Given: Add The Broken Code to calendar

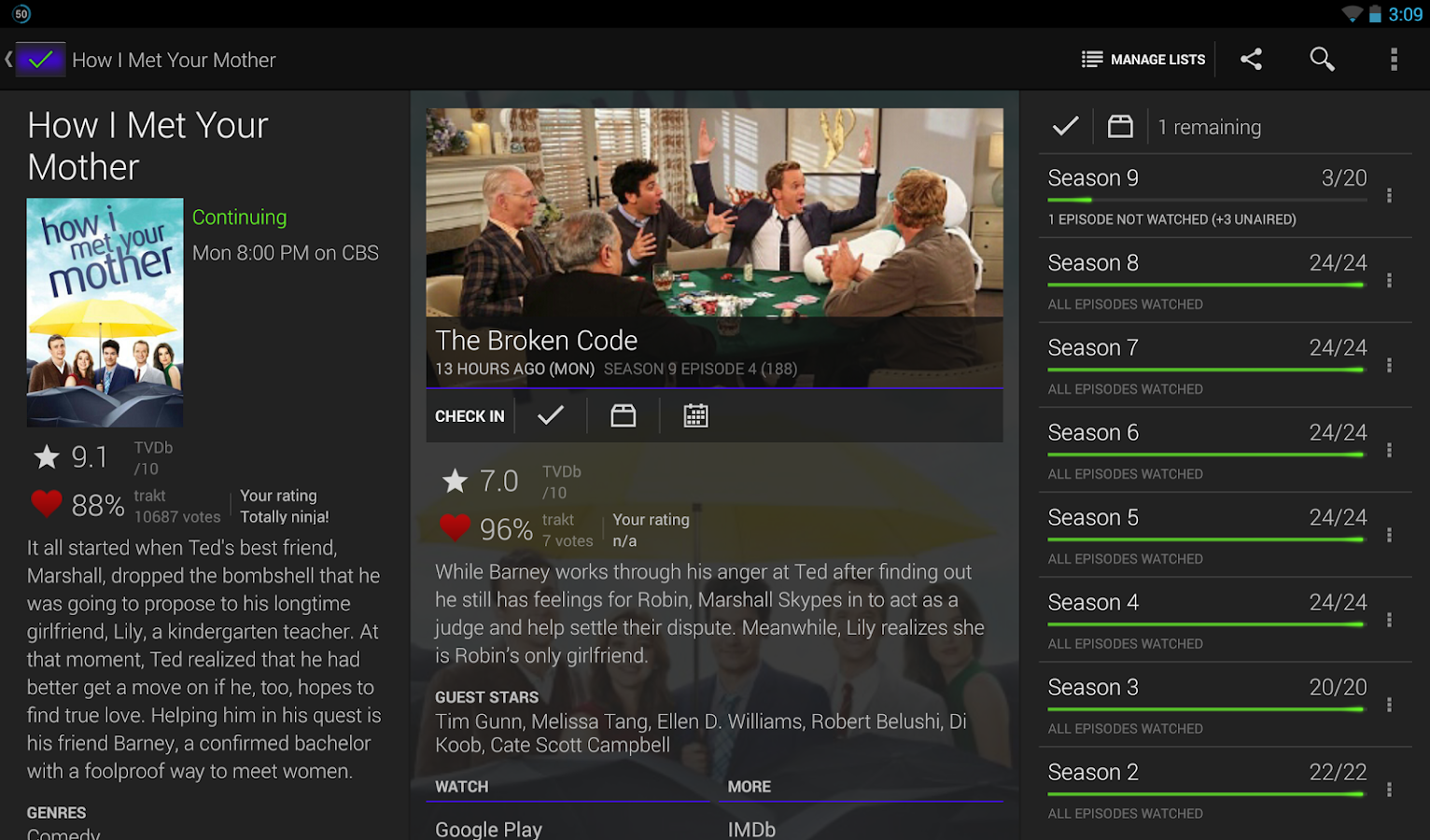Looking at the screenshot, I should pos(695,415).
